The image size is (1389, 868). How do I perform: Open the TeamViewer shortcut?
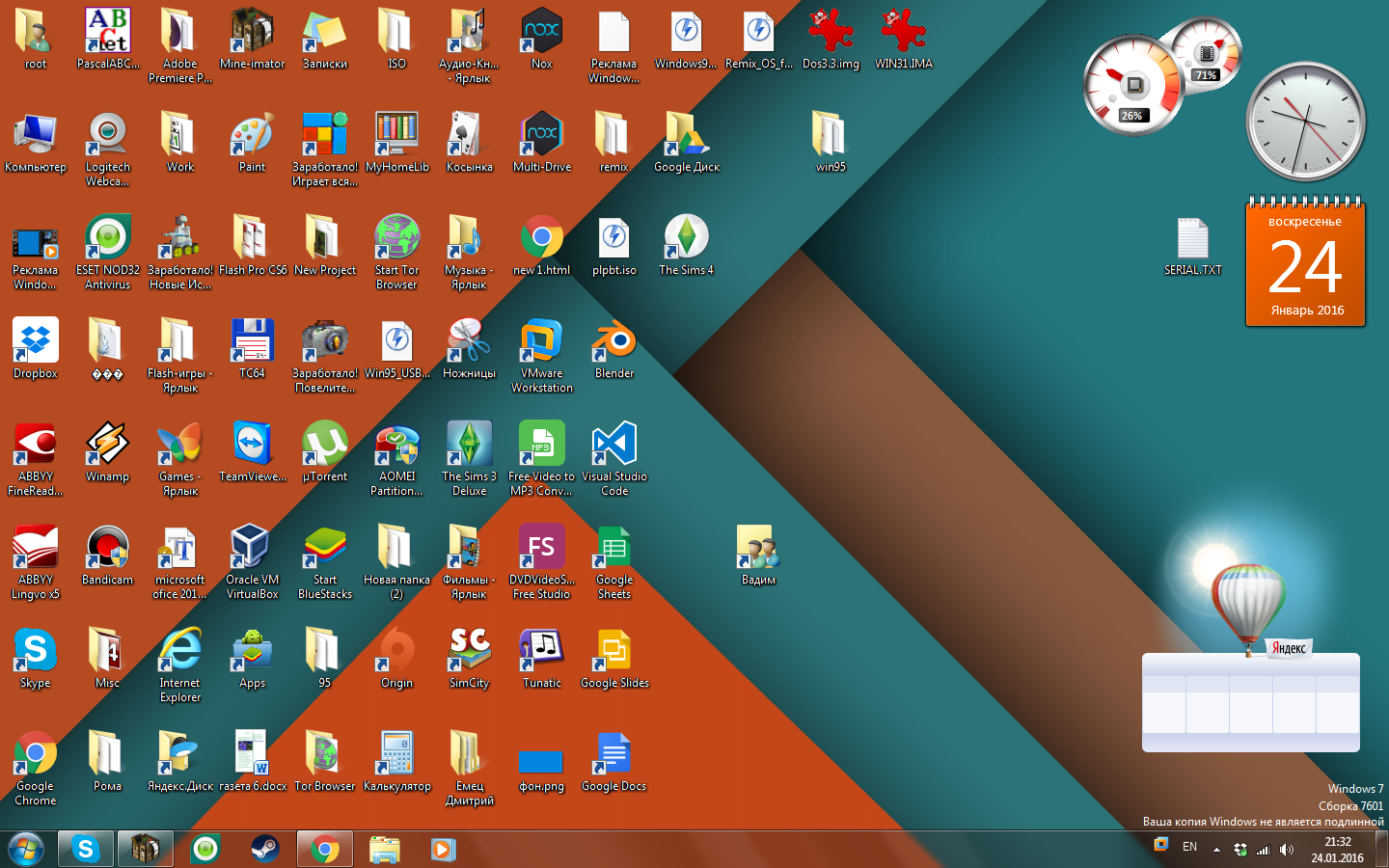[x=252, y=451]
